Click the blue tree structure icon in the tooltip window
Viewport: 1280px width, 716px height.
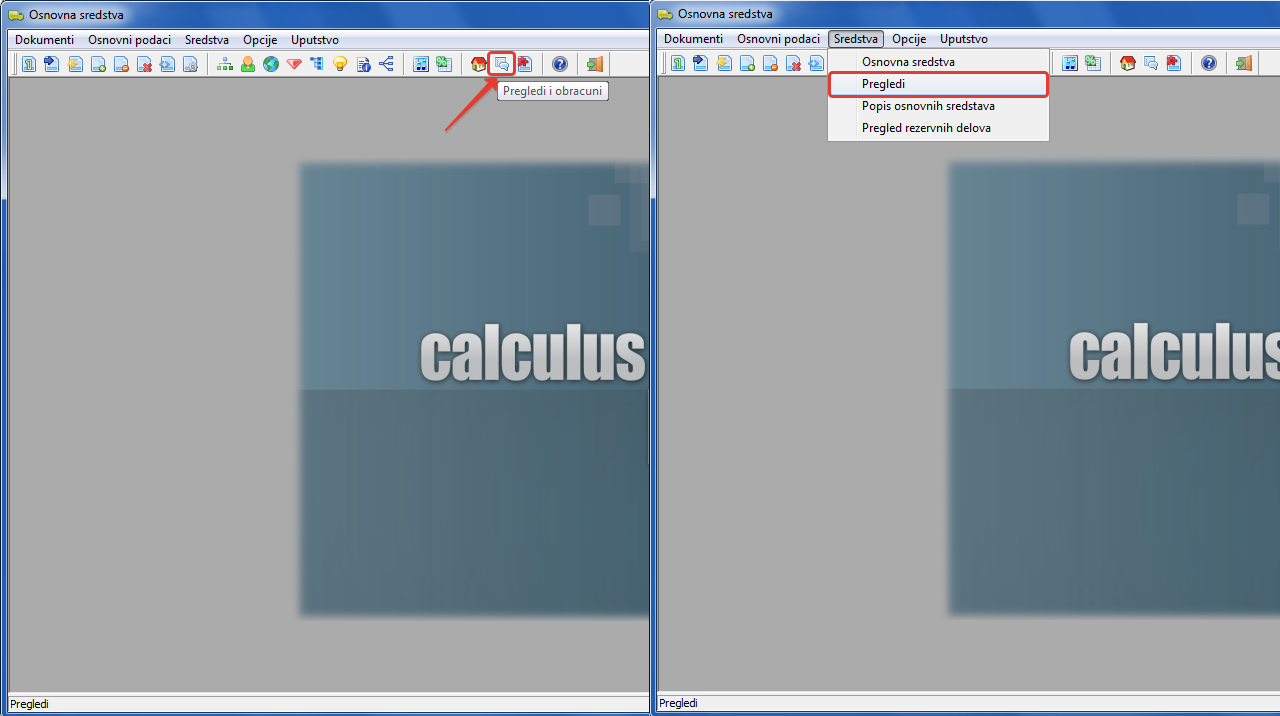pyautogui.click(x=317, y=64)
